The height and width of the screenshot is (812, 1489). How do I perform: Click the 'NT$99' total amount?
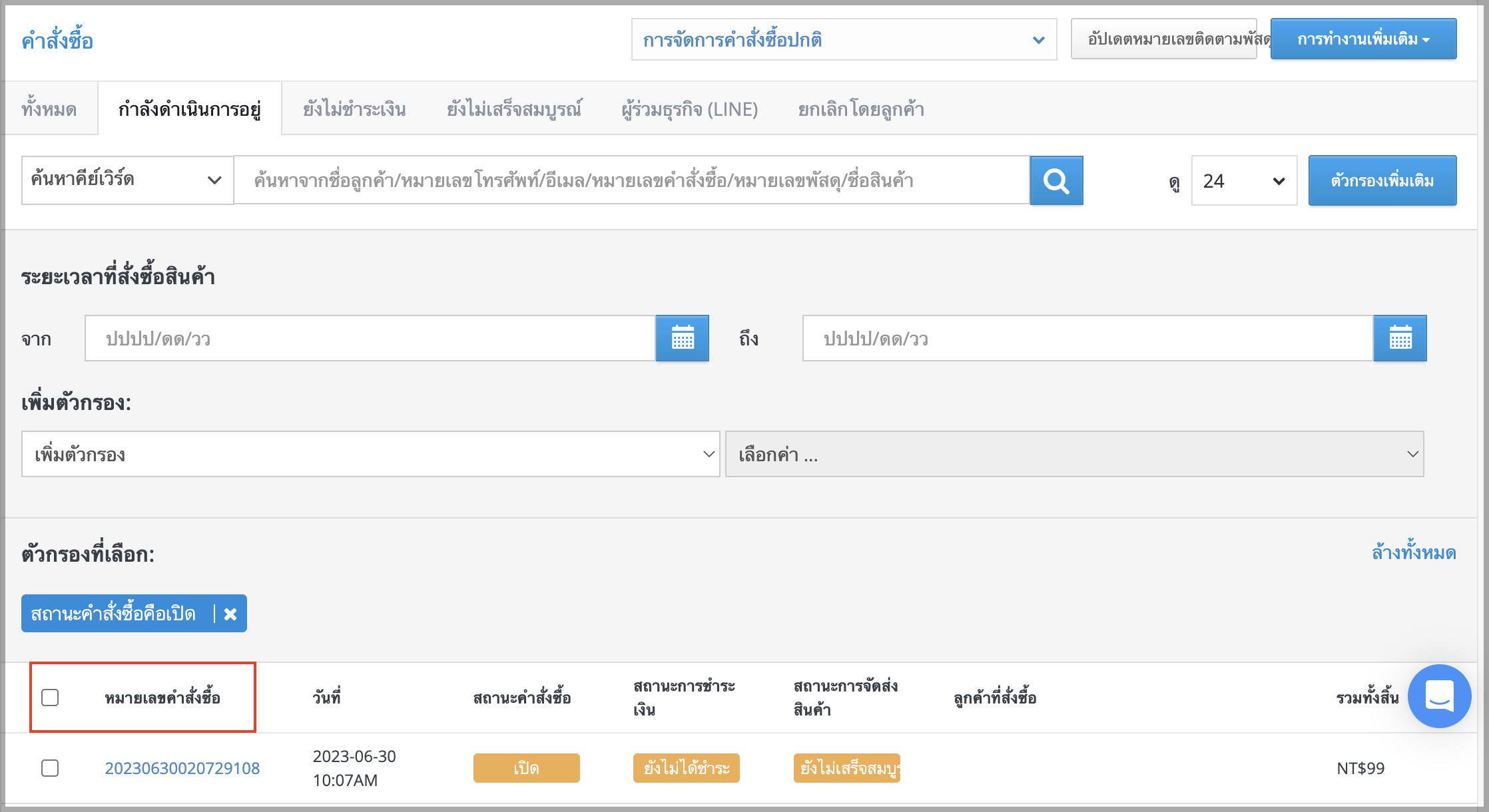1360,768
